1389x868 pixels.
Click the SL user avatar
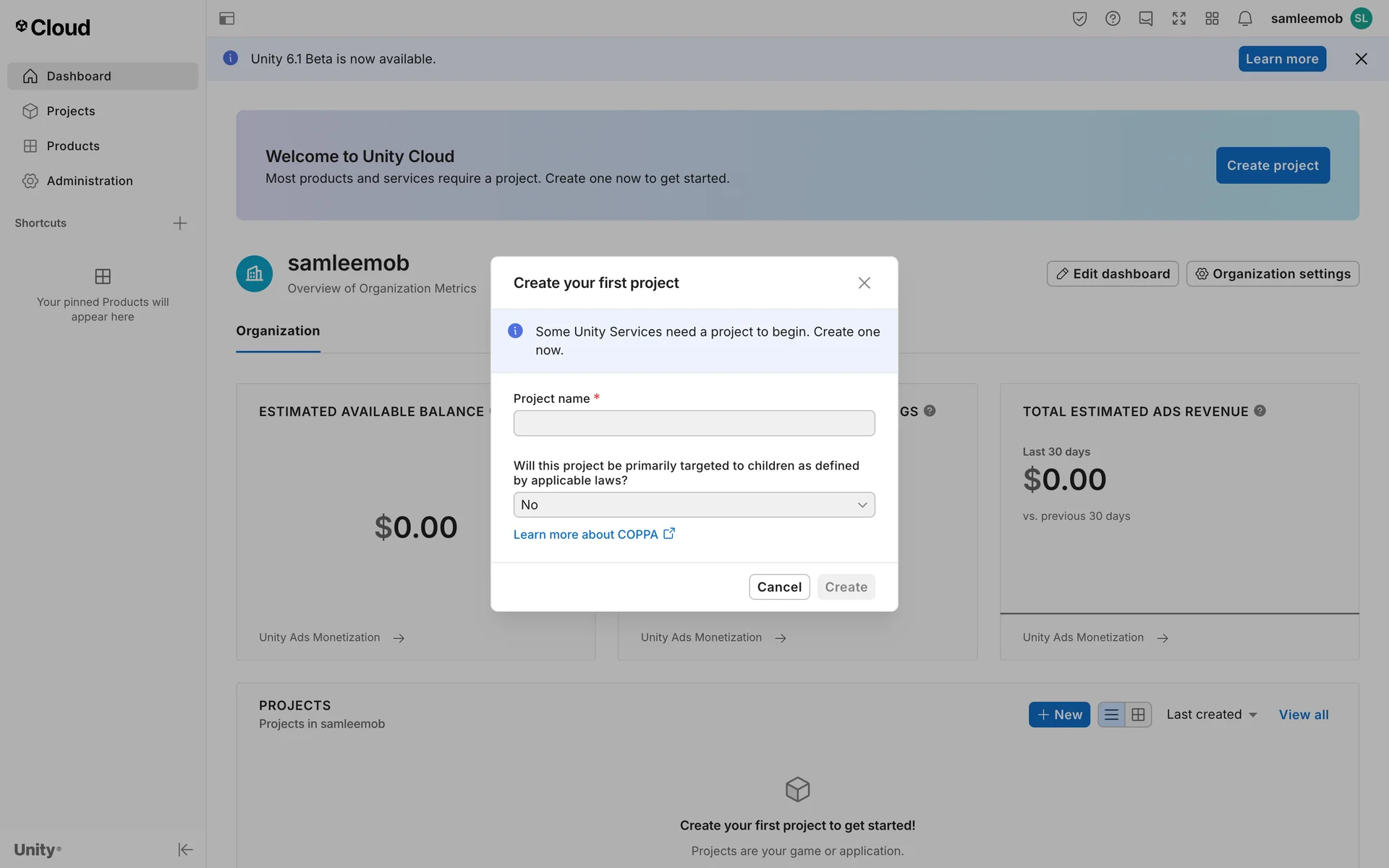click(1361, 19)
